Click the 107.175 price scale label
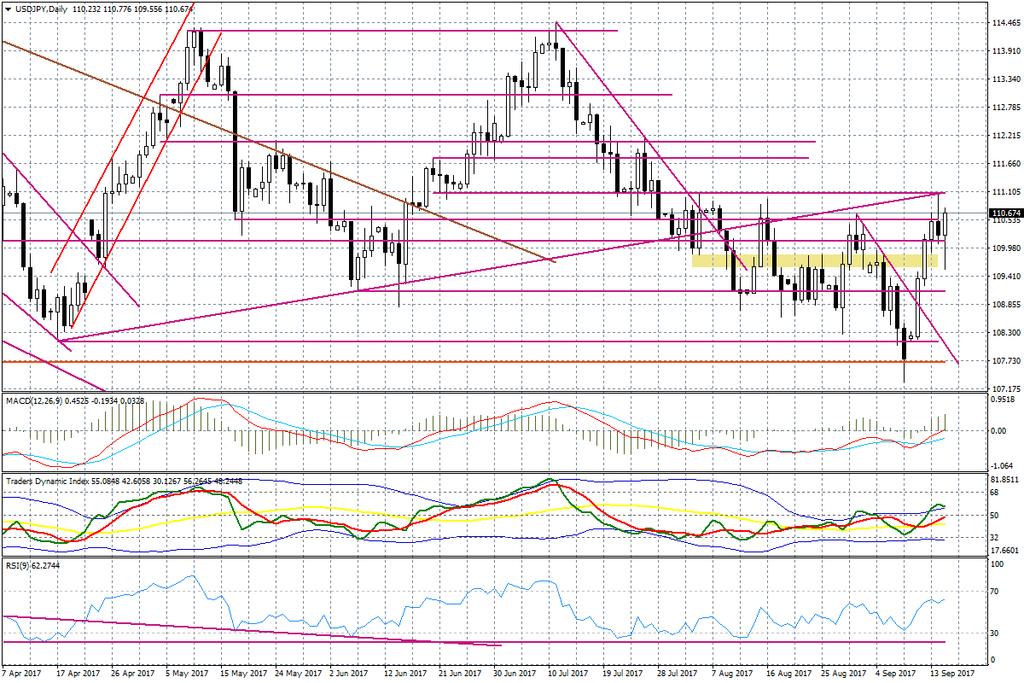1024x683 pixels. pos(1006,389)
